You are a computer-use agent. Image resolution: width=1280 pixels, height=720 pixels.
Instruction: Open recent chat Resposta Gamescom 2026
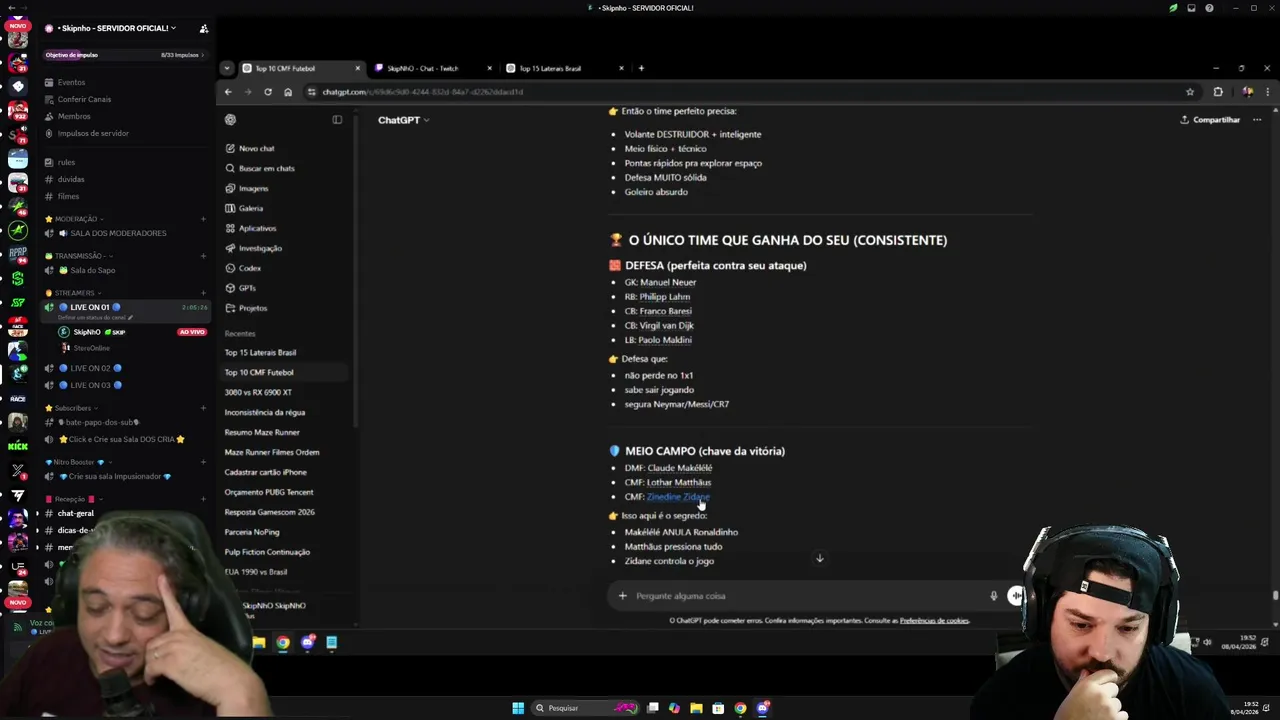coord(269,512)
